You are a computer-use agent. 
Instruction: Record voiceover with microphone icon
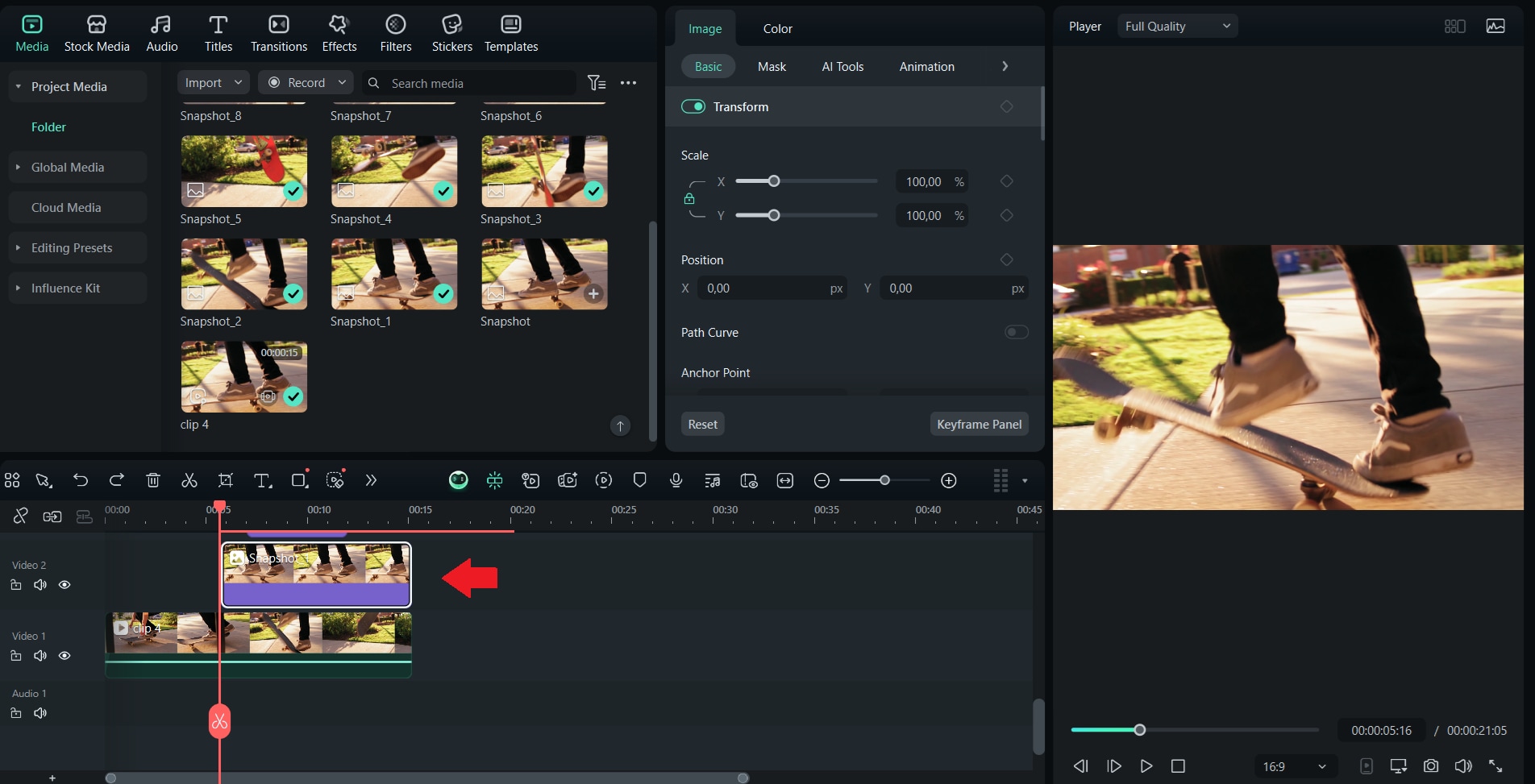click(x=676, y=480)
